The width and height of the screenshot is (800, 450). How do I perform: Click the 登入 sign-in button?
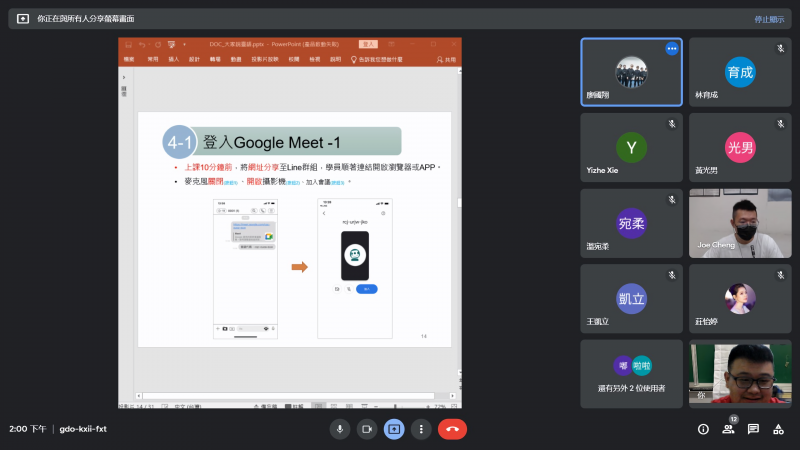point(368,44)
